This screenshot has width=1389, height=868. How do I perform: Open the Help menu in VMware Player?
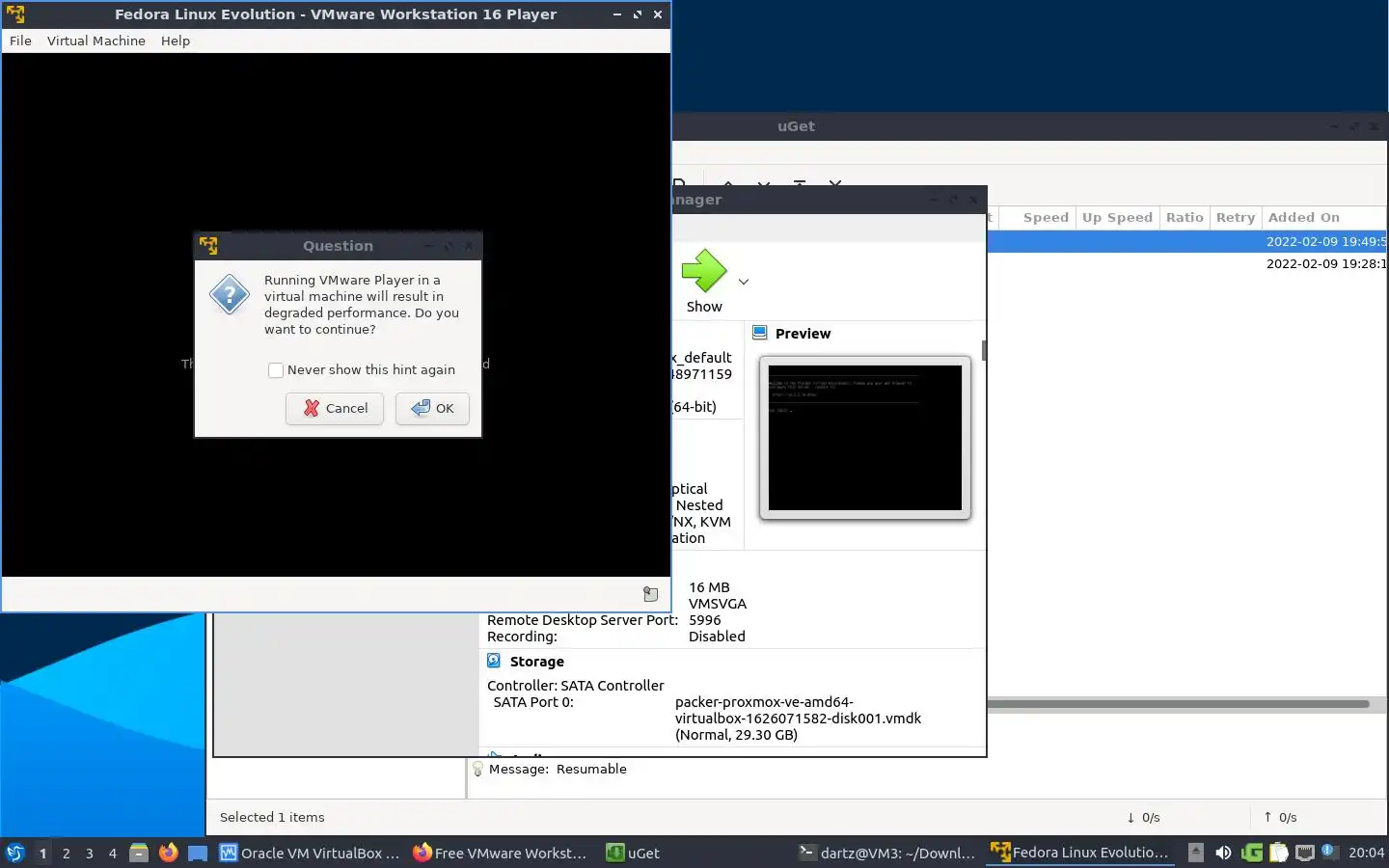click(x=176, y=41)
